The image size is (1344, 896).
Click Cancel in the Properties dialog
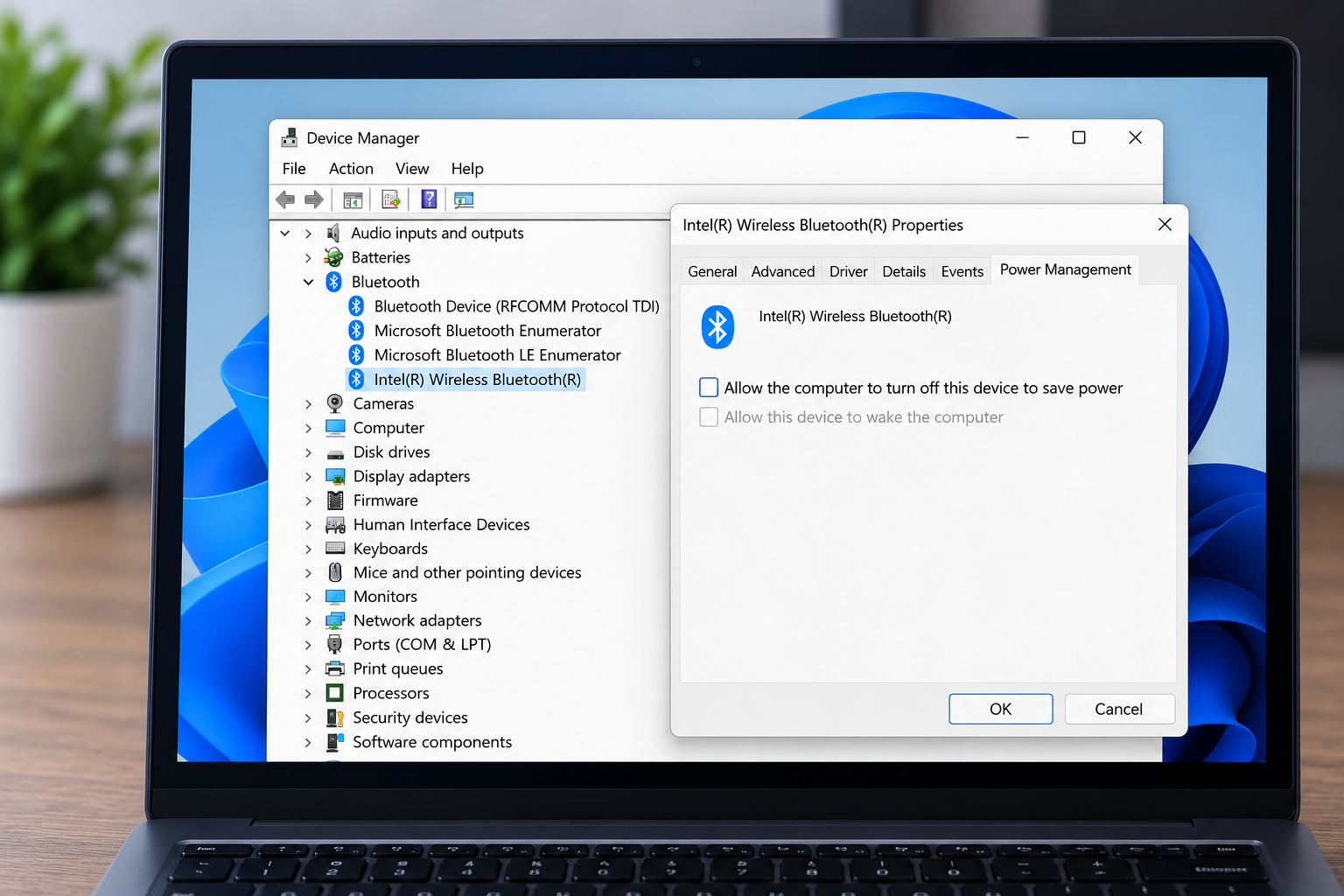pos(1119,709)
